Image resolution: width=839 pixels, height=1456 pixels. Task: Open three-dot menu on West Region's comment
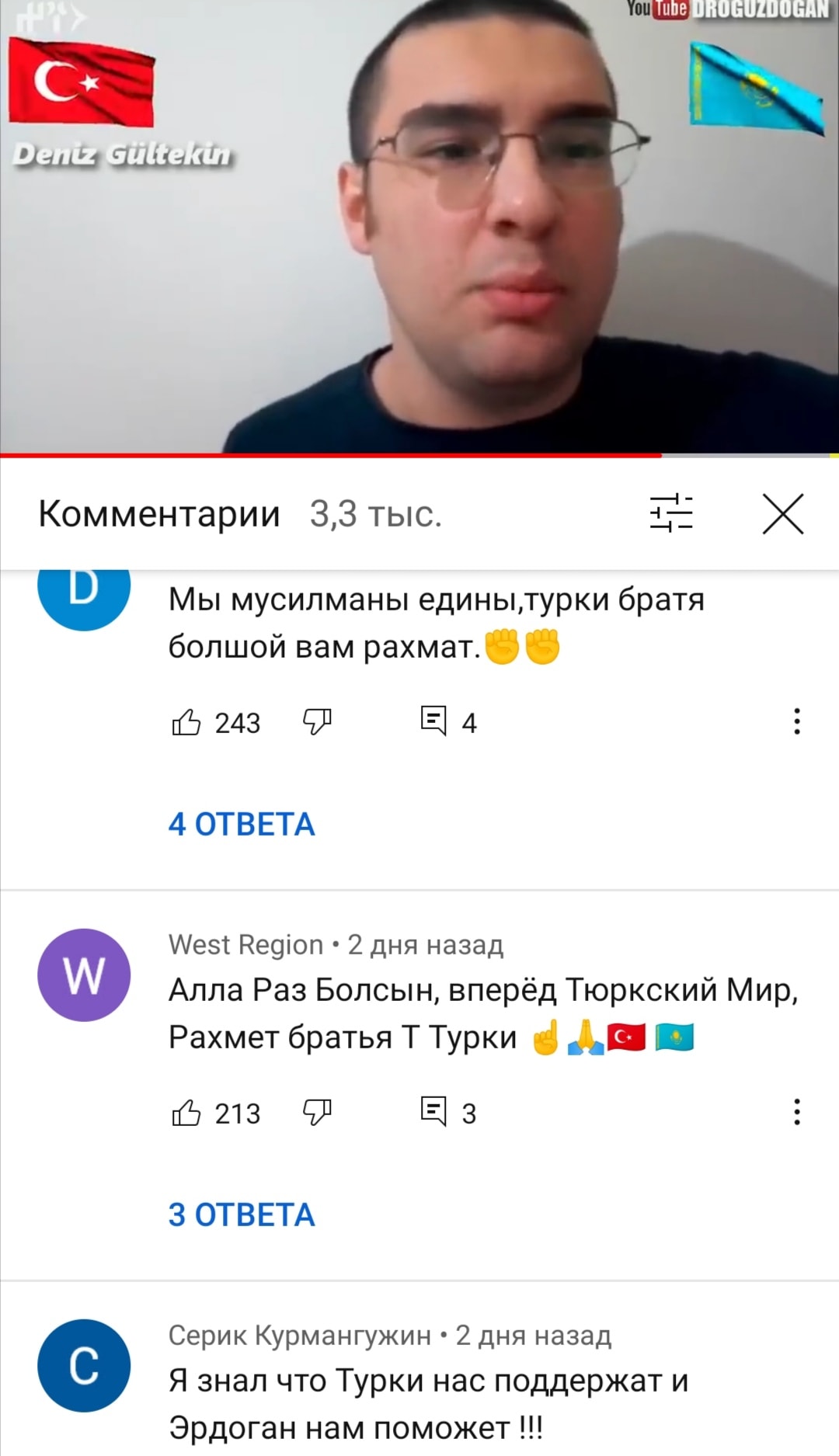click(x=796, y=1112)
